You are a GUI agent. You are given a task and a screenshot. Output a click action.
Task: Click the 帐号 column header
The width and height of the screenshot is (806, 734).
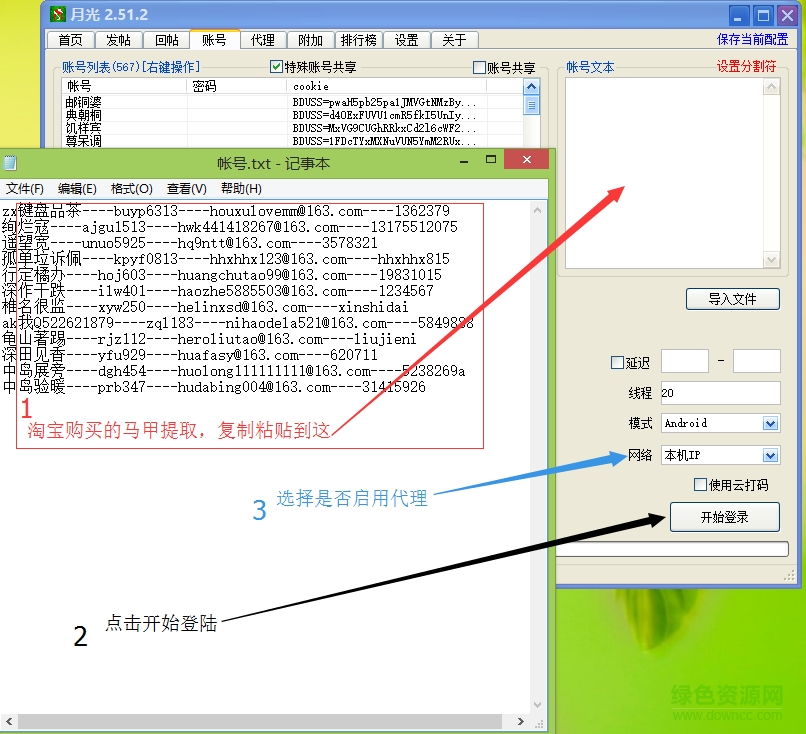(x=124, y=86)
